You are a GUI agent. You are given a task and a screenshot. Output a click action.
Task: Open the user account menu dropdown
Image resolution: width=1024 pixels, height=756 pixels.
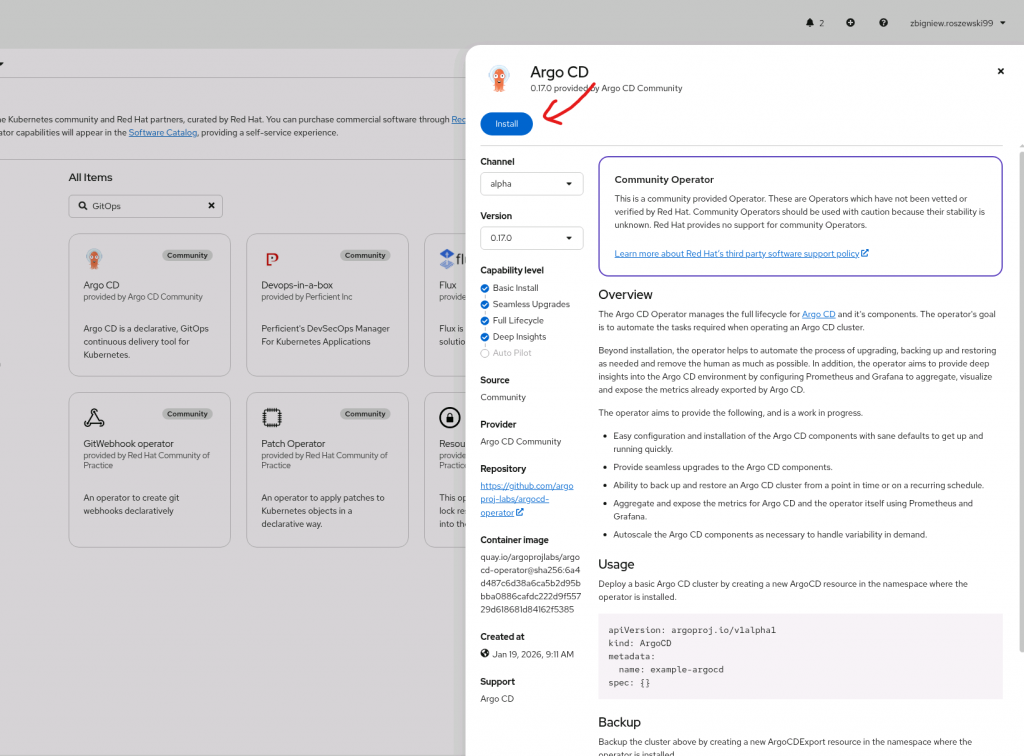tap(955, 22)
